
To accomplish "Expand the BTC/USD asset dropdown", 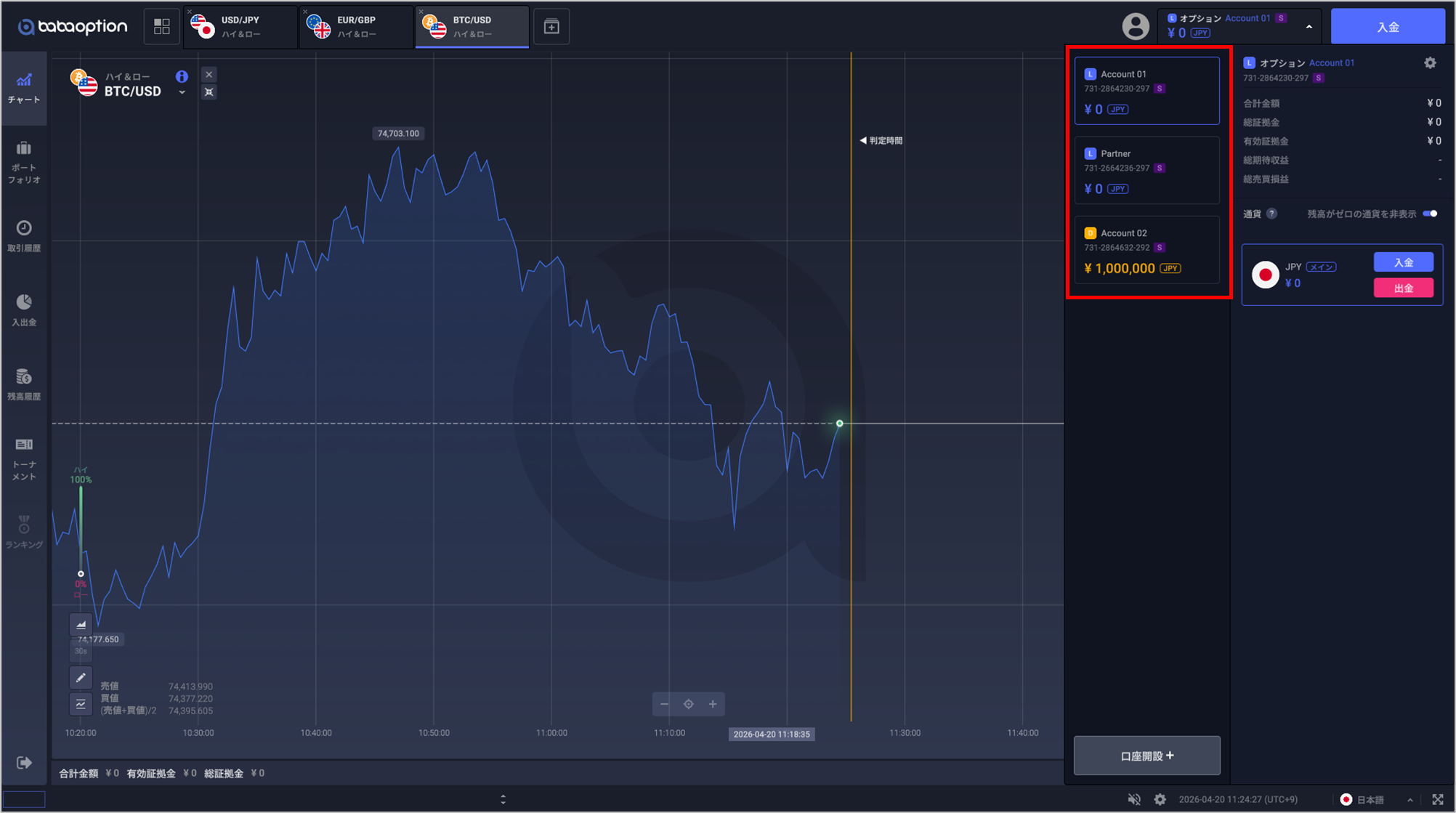I will pyautogui.click(x=182, y=92).
